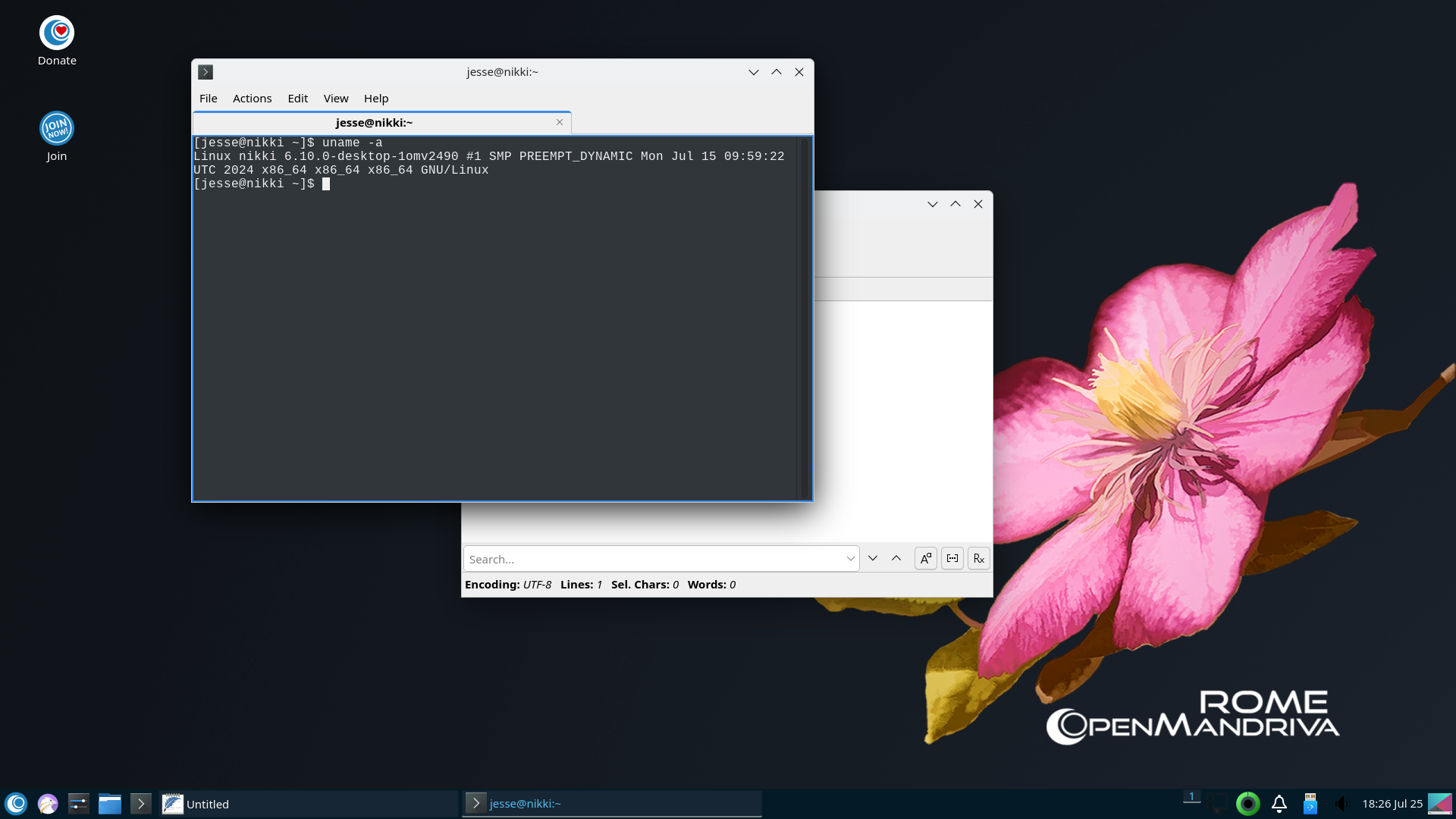Open the Edit menu in the terminal
The width and height of the screenshot is (1456, 819).
(297, 99)
